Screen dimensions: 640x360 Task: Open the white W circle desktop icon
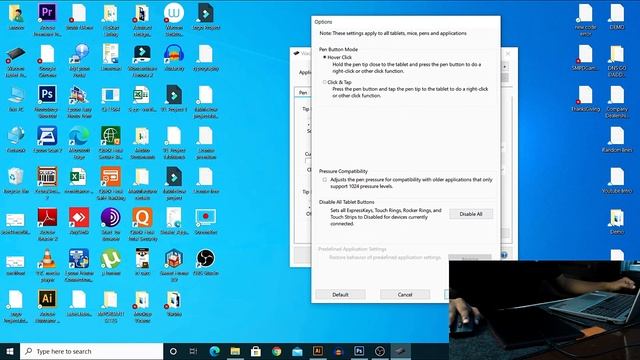(174, 19)
